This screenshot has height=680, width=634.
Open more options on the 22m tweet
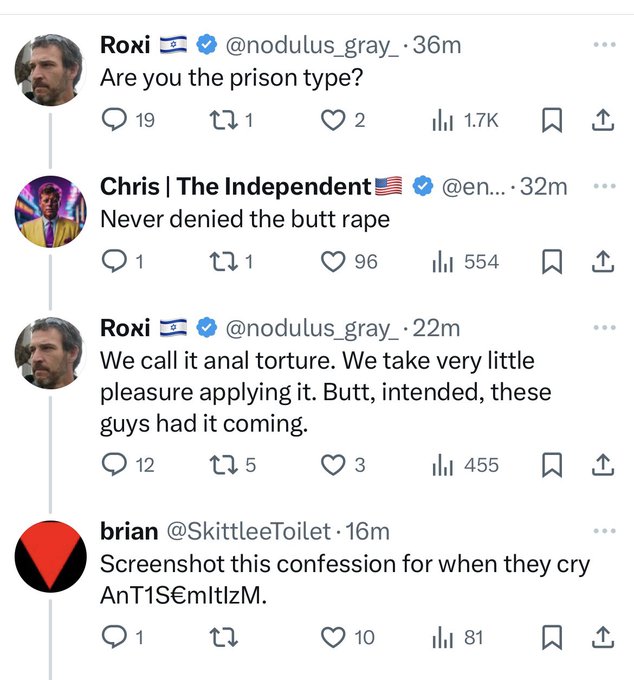(x=604, y=327)
